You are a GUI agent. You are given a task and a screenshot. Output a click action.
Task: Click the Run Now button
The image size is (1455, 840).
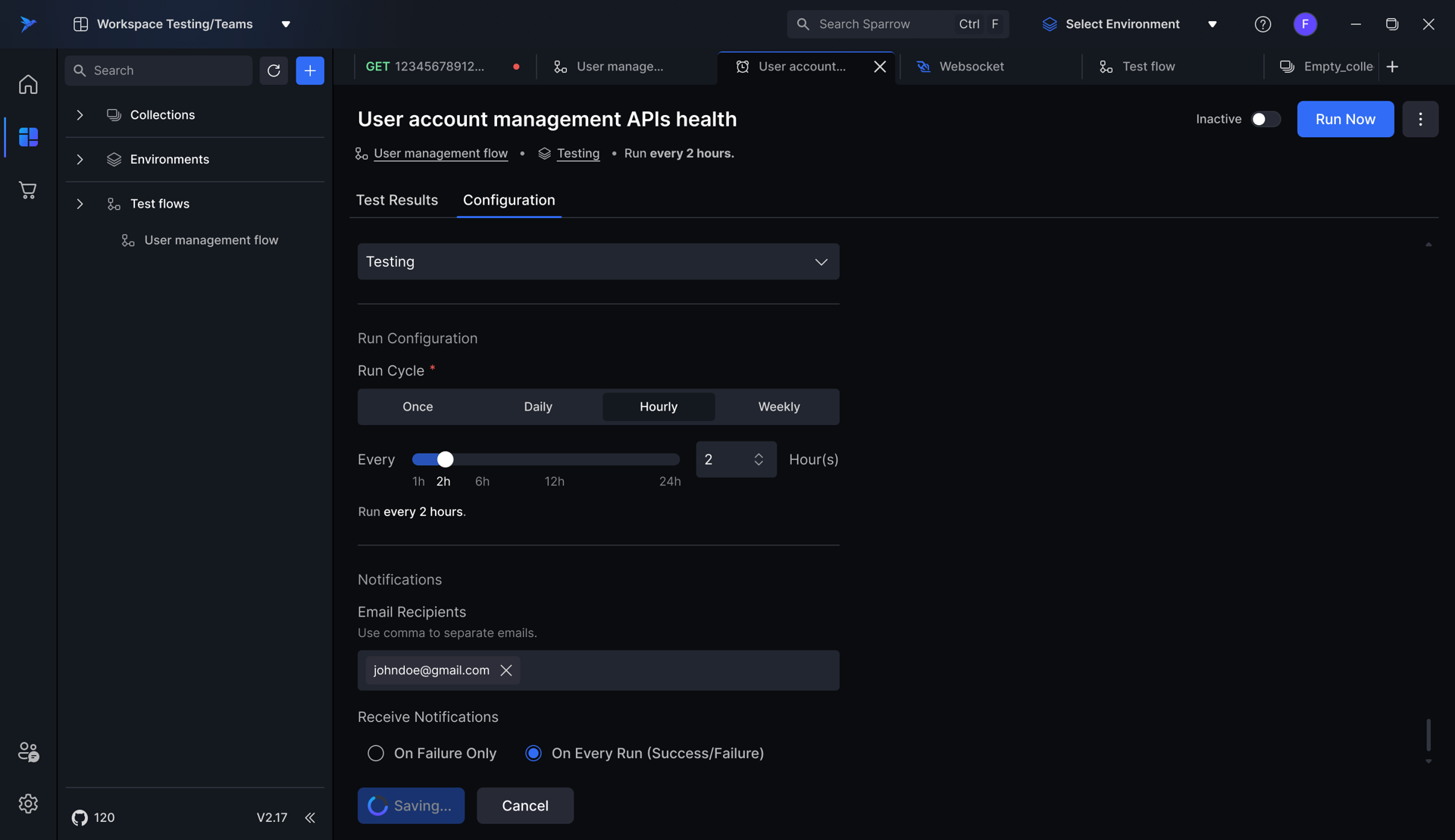pos(1344,119)
